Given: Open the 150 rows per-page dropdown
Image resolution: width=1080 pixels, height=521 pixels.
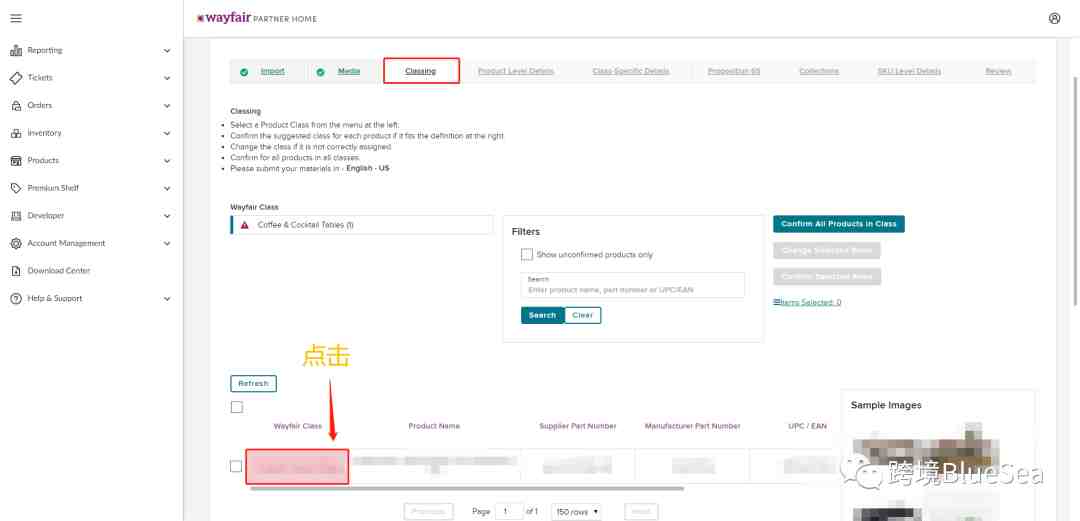Looking at the screenshot, I should 576,512.
